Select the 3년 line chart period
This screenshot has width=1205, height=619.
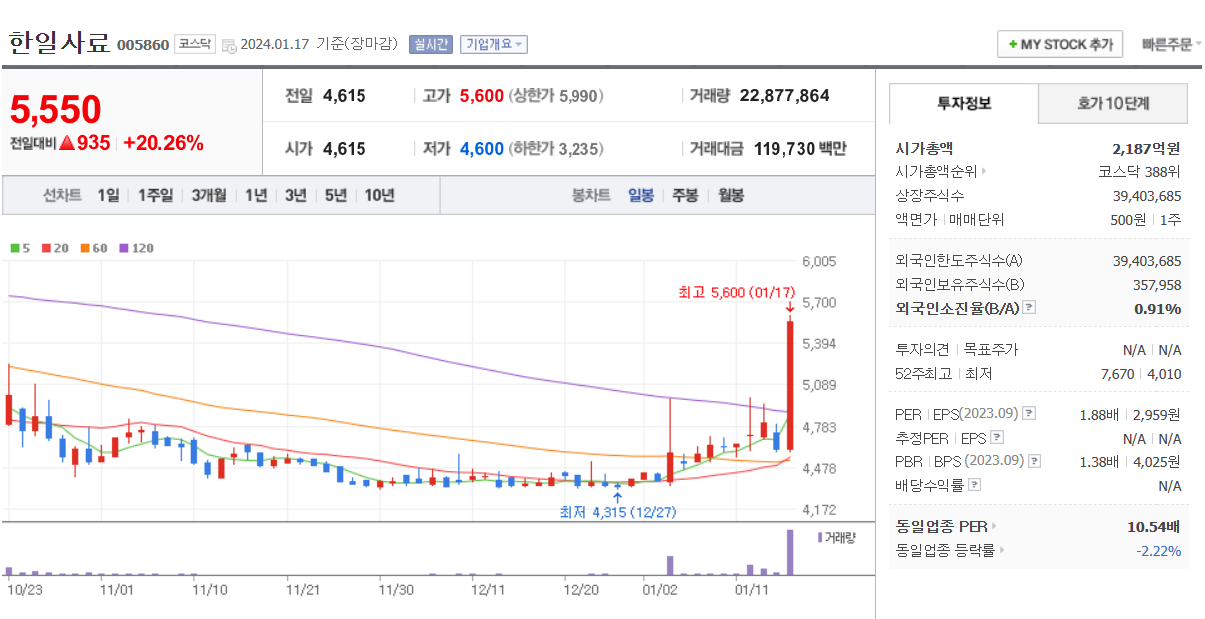[x=295, y=196]
